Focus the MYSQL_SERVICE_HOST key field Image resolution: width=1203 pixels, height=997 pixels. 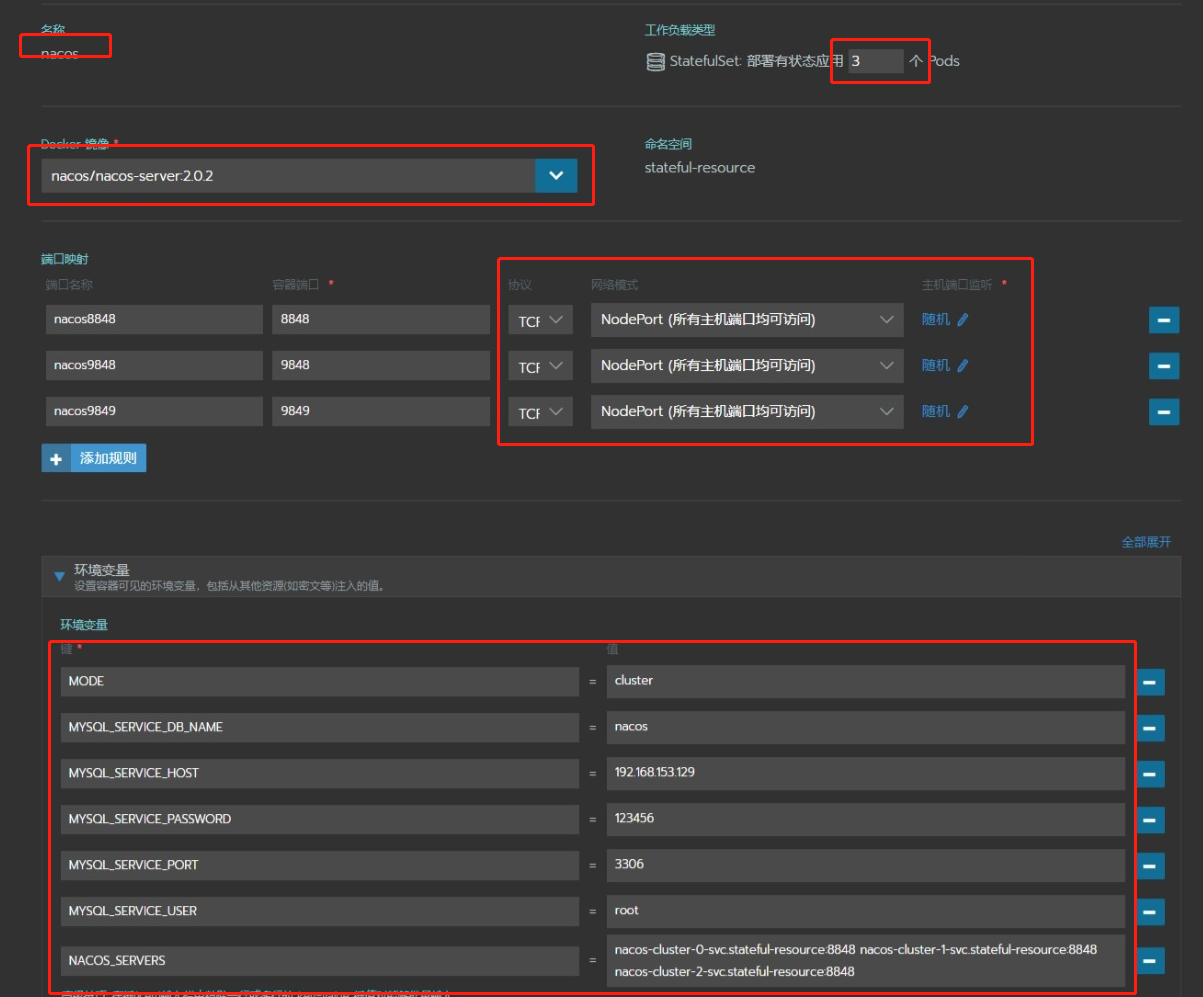320,774
